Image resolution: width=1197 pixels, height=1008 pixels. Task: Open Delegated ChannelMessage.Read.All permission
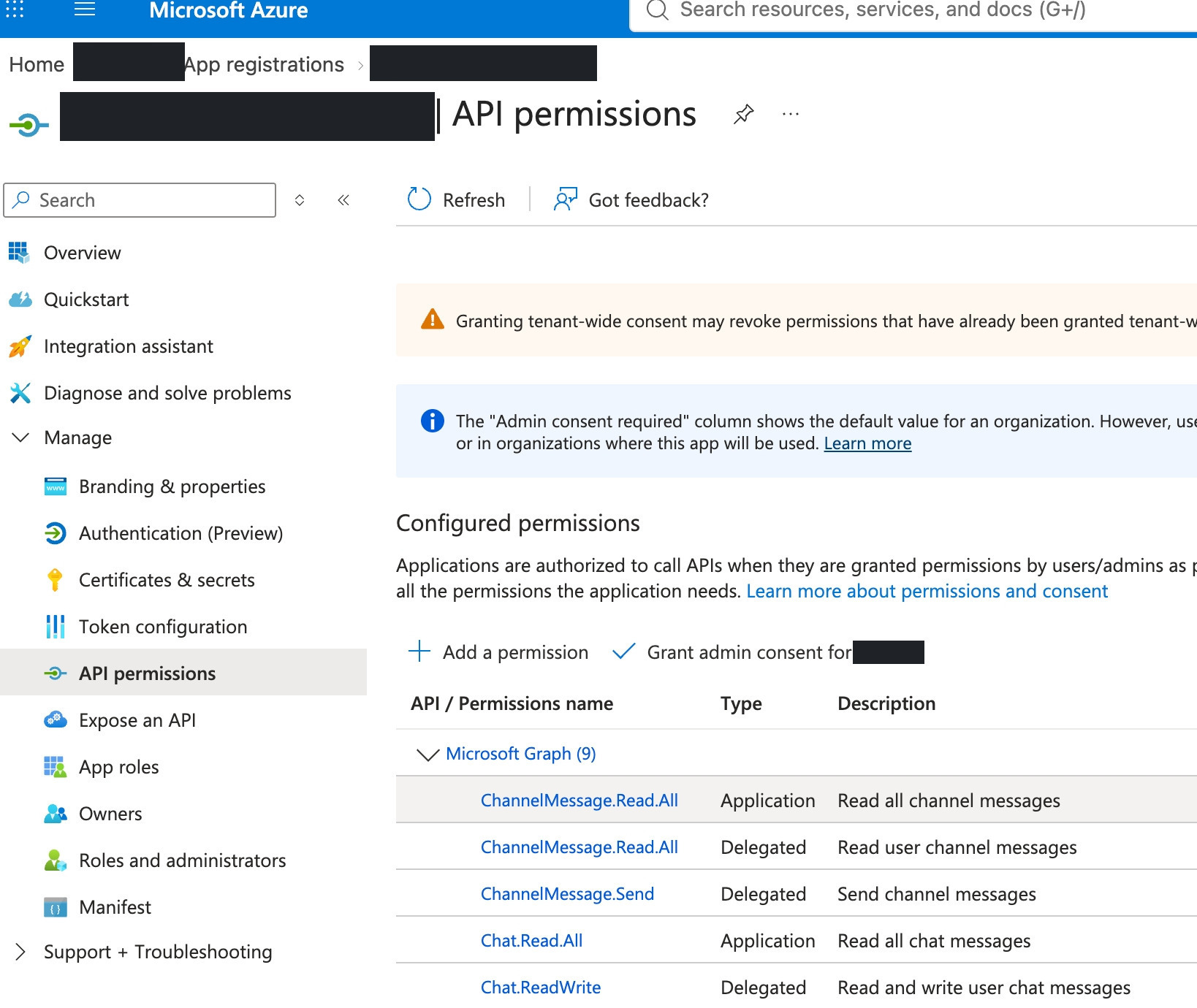[579, 847]
